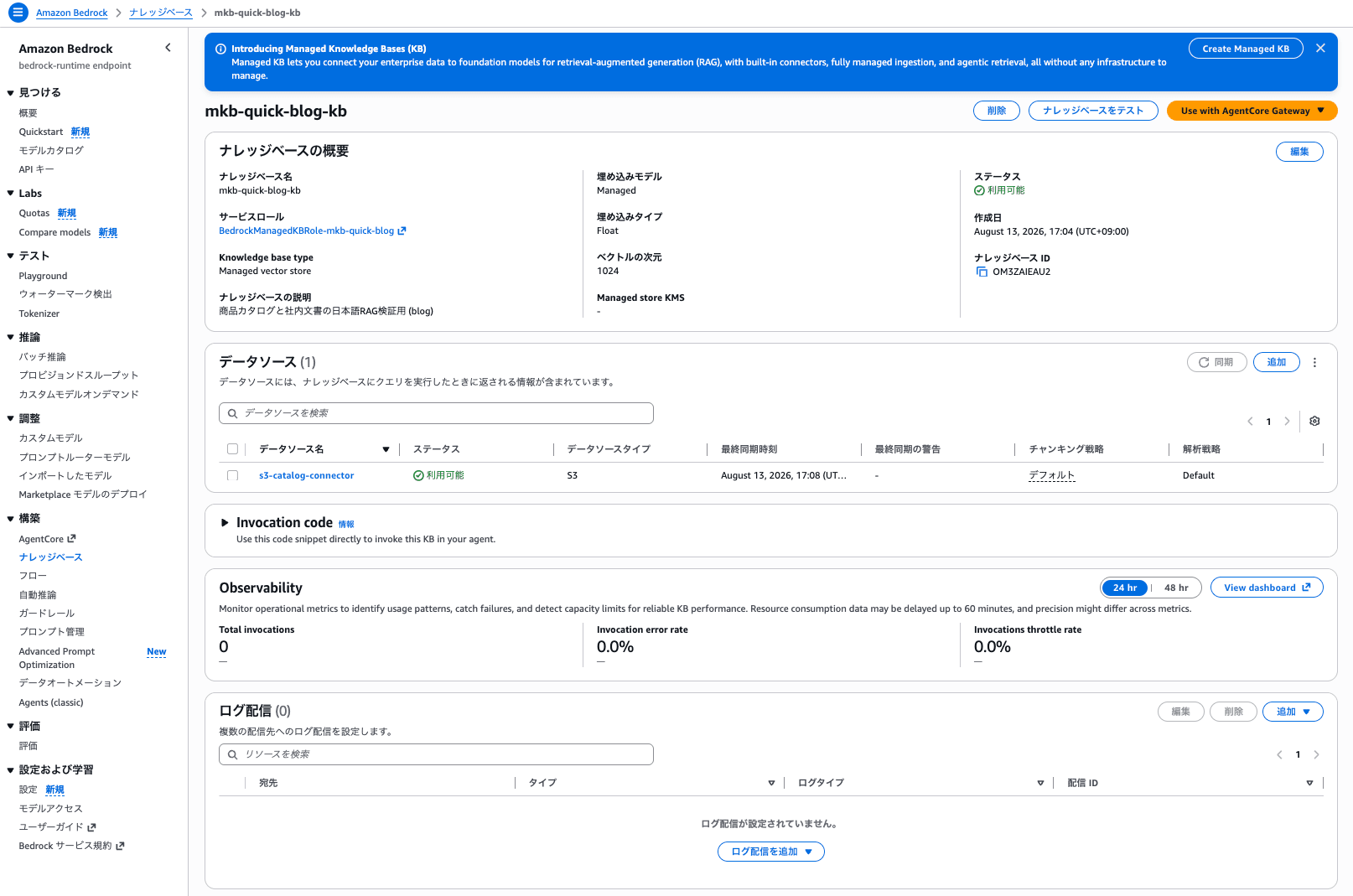
Task: Collapse the 推論 sidebar section
Action: coord(11,338)
